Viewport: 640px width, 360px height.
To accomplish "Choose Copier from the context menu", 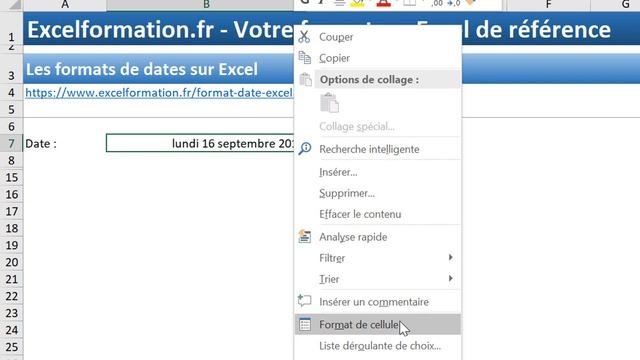I will click(378, 58).
